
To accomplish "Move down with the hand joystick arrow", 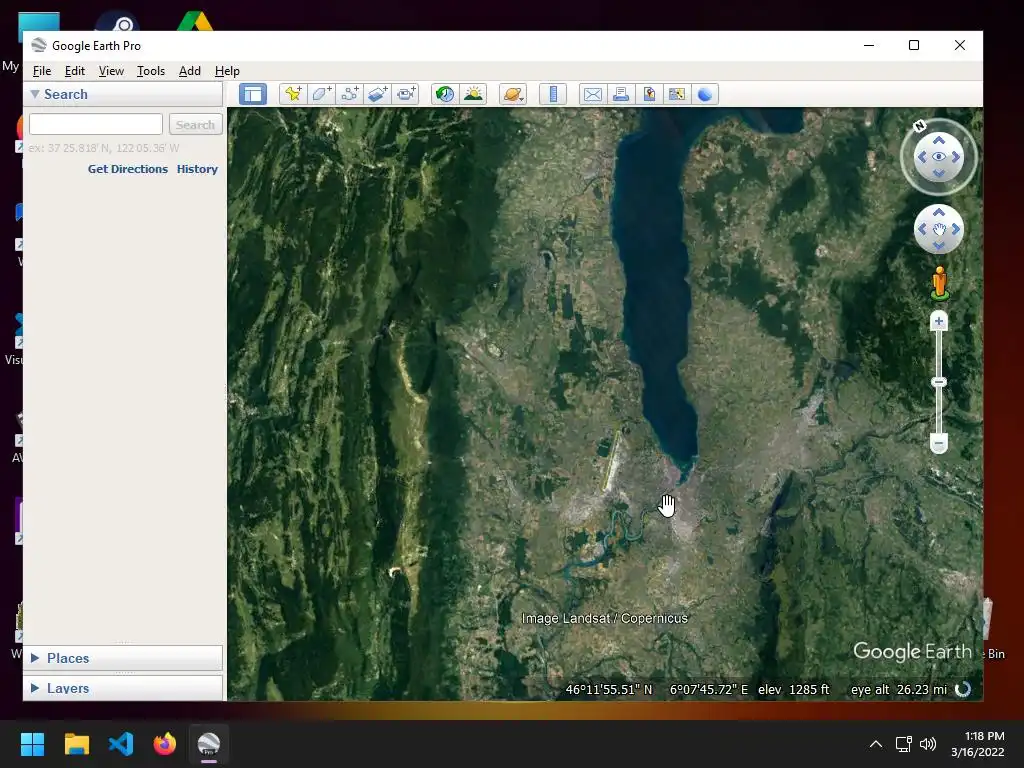I will [938, 246].
